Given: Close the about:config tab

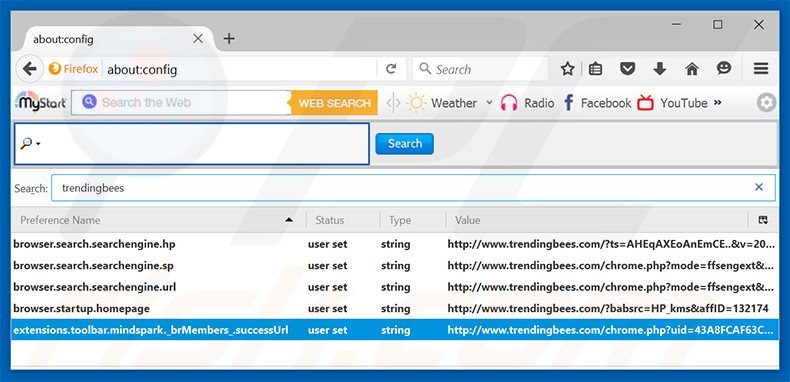Looking at the screenshot, I should pyautogui.click(x=198, y=39).
